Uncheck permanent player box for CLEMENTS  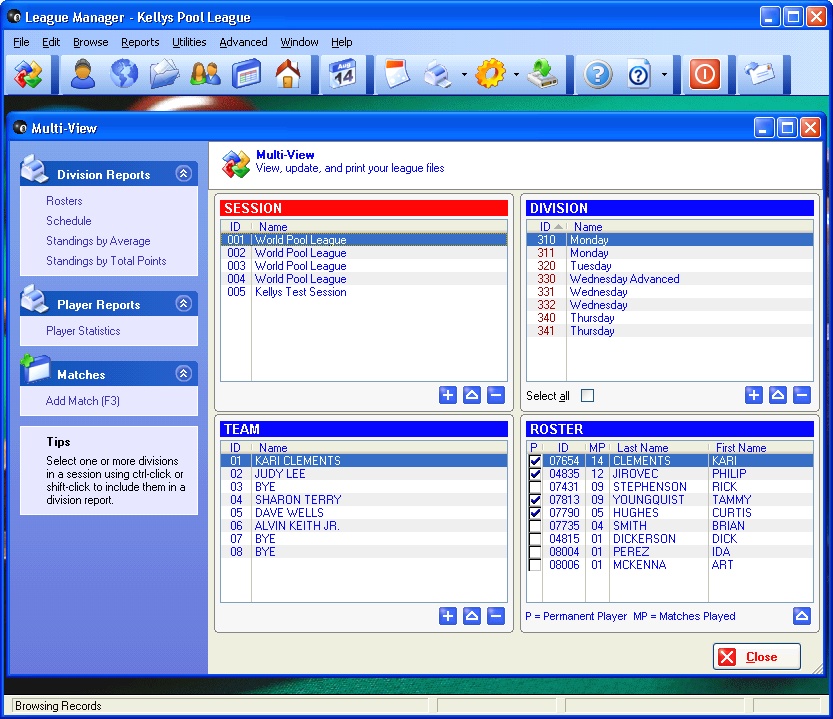tap(535, 461)
